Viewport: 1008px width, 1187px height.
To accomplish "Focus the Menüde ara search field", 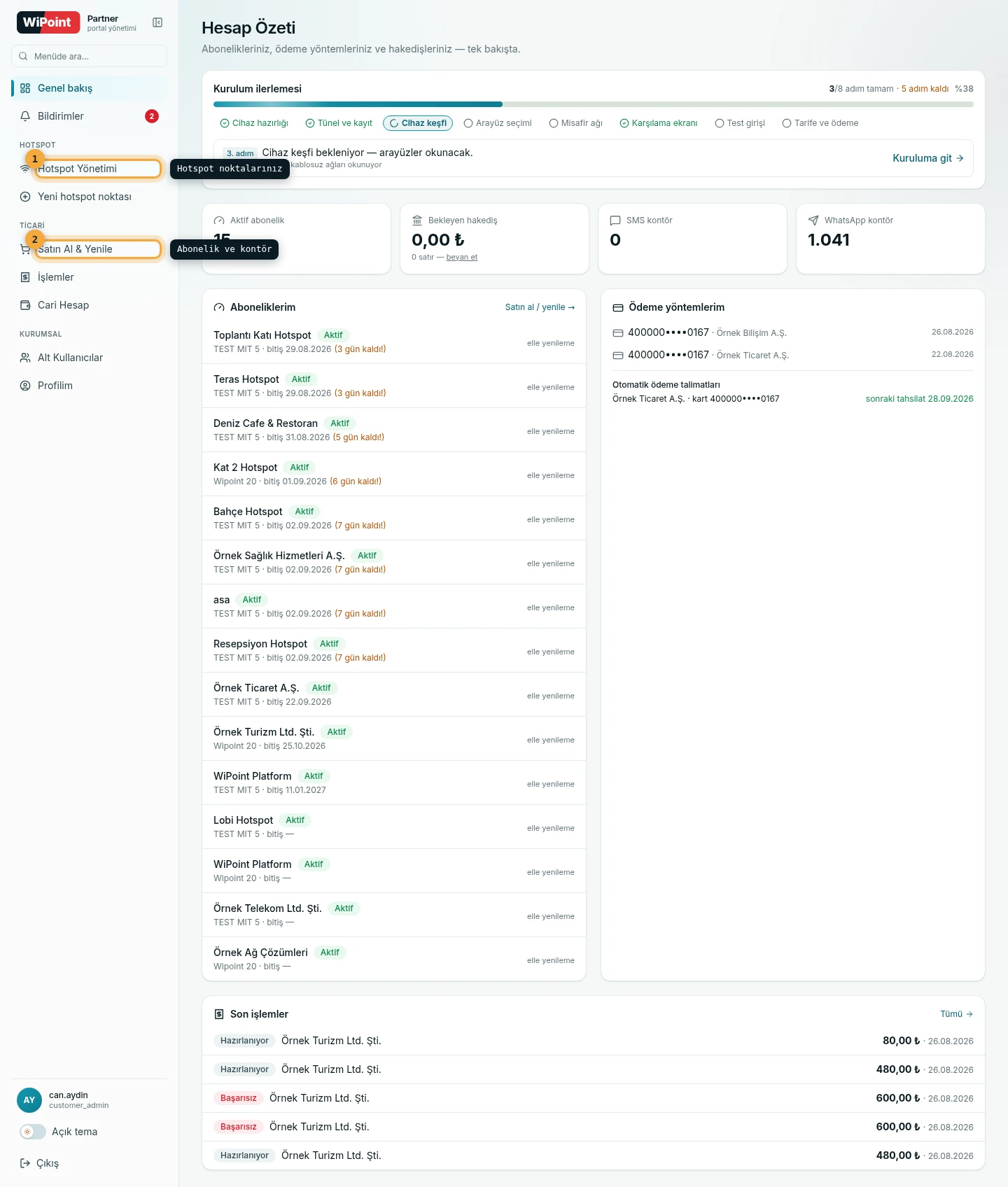I will (89, 56).
